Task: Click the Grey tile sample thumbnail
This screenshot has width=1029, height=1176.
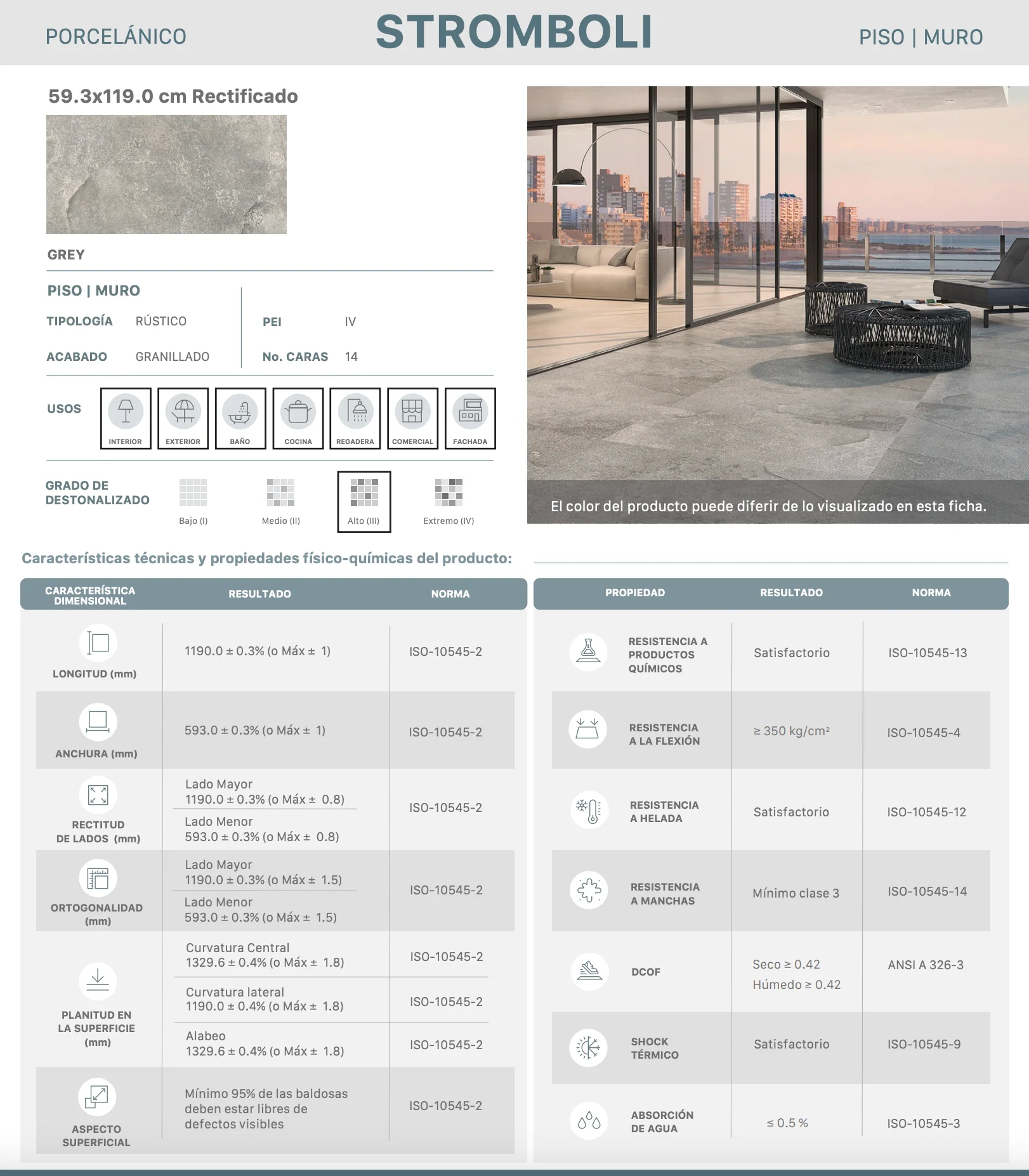Action: (166, 174)
